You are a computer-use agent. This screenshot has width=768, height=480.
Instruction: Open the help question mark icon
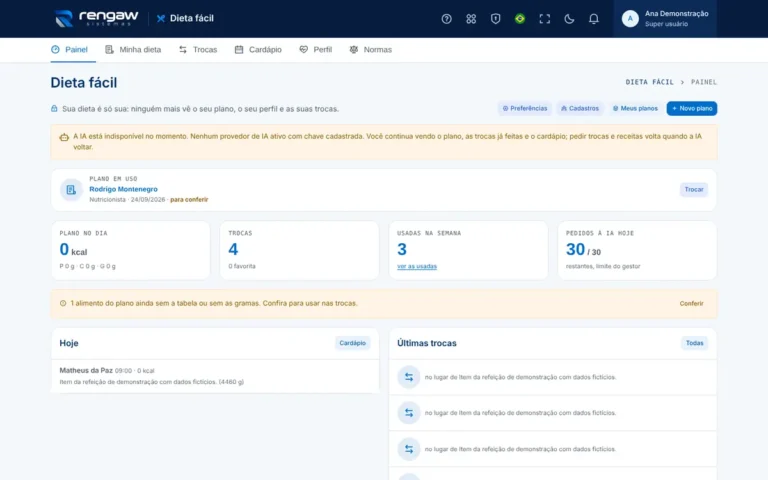point(446,19)
